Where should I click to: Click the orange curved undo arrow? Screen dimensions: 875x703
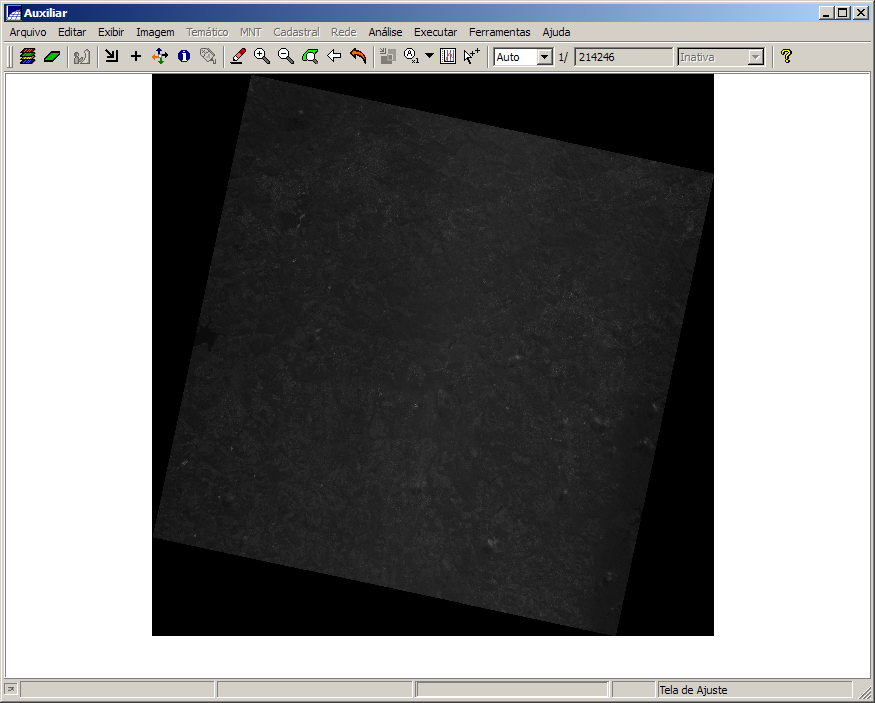(x=358, y=57)
